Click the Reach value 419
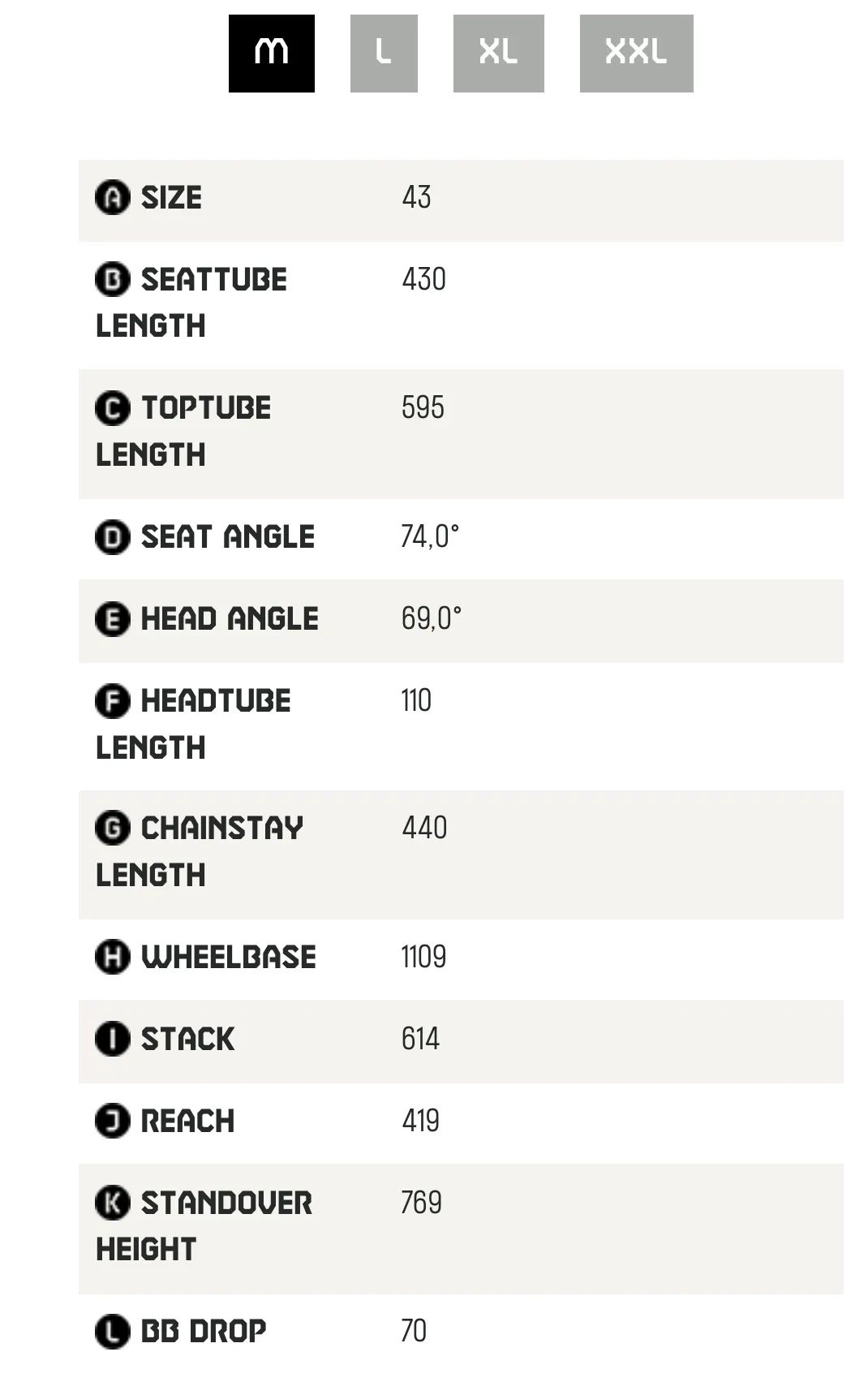 click(420, 1122)
